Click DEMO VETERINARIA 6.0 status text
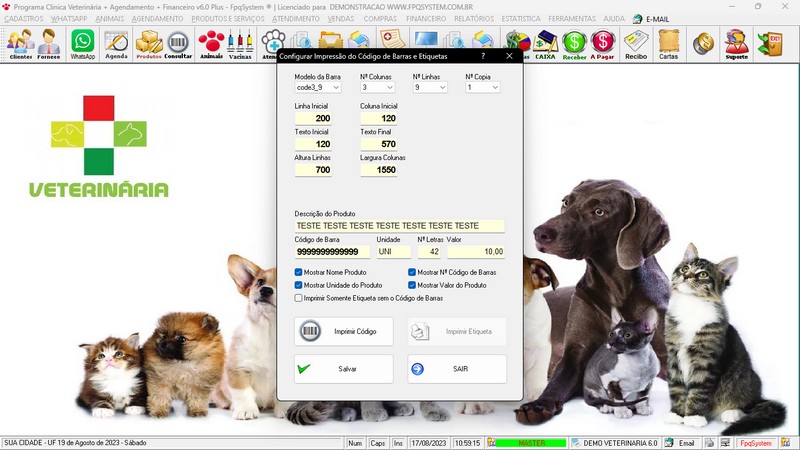 coord(620,443)
